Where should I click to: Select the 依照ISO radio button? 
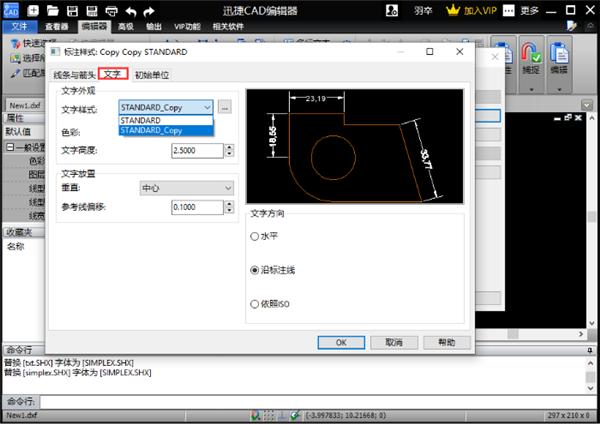coord(254,303)
